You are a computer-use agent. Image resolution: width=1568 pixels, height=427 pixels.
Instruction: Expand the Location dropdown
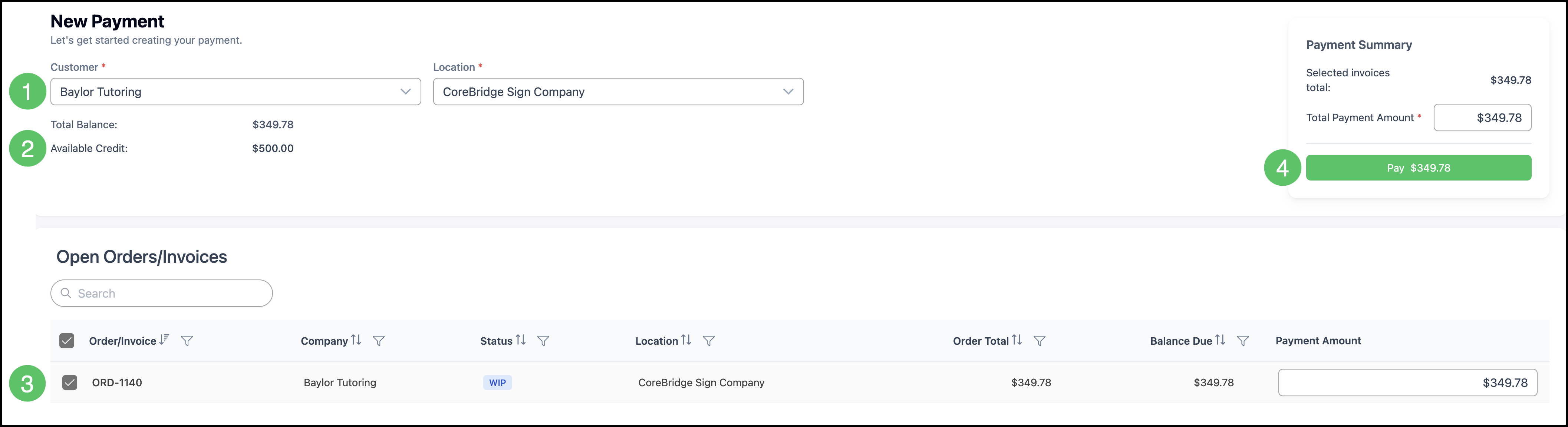619,92
